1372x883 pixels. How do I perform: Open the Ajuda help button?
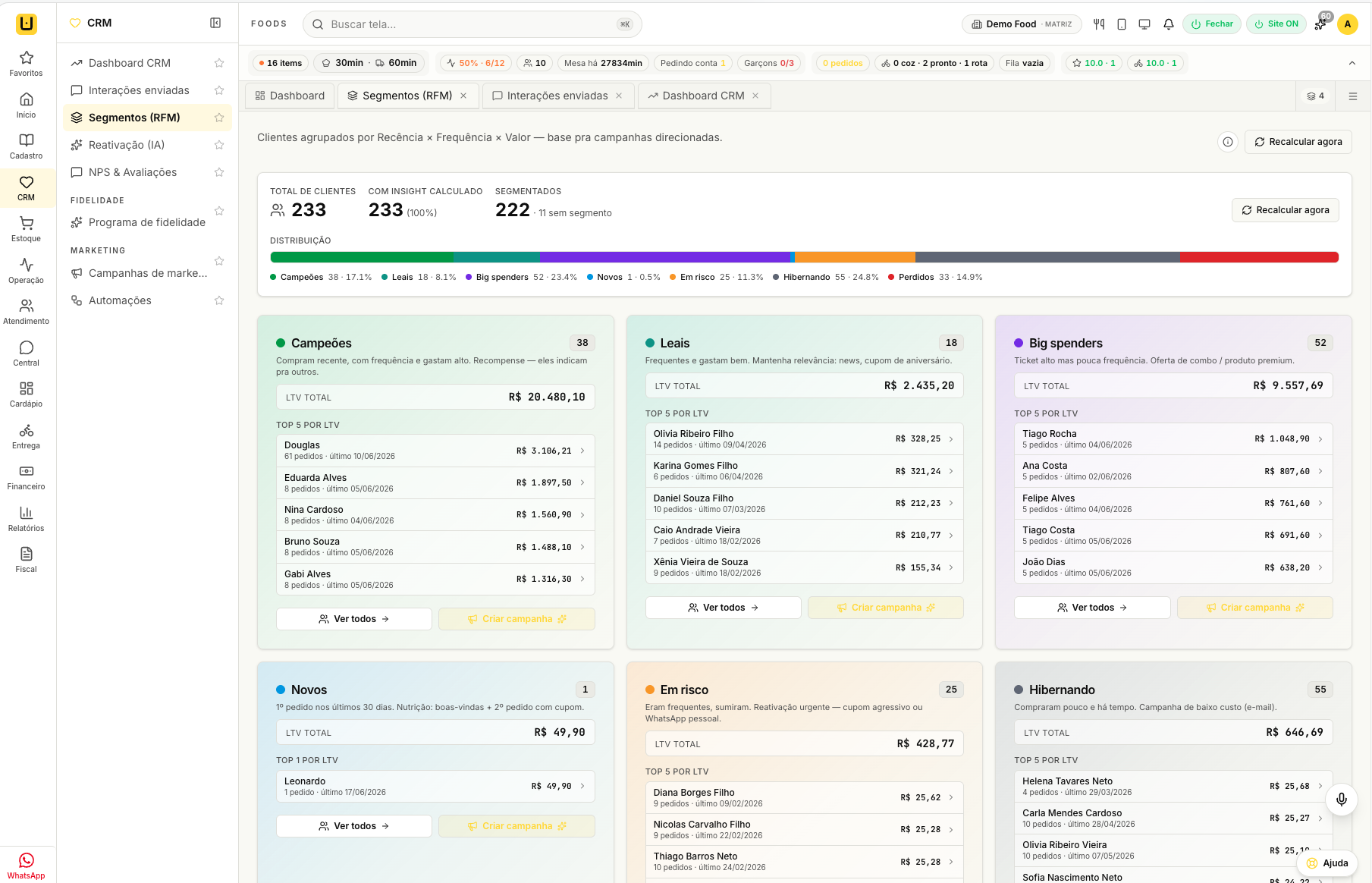(1327, 863)
